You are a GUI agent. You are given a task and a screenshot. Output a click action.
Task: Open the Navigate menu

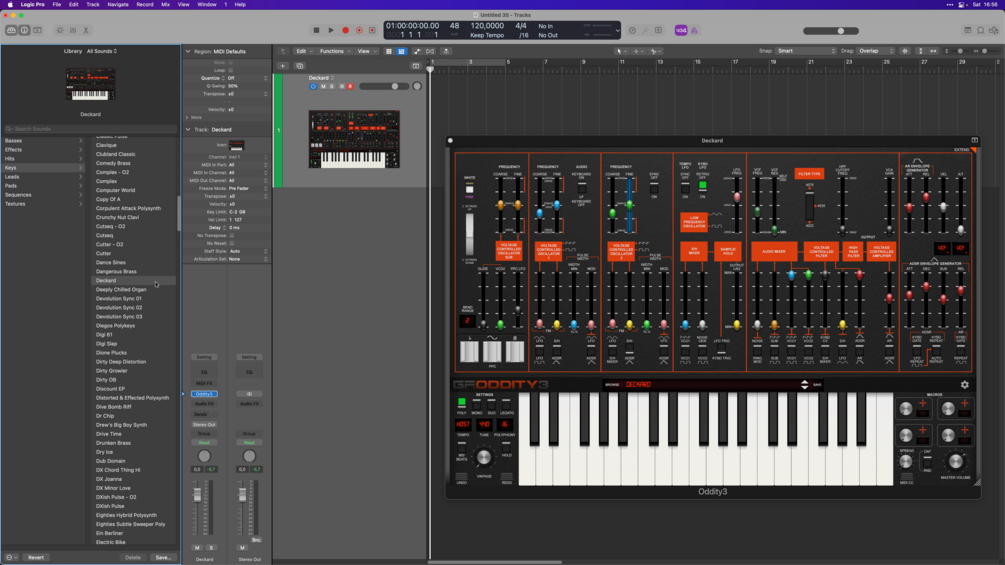[117, 4]
